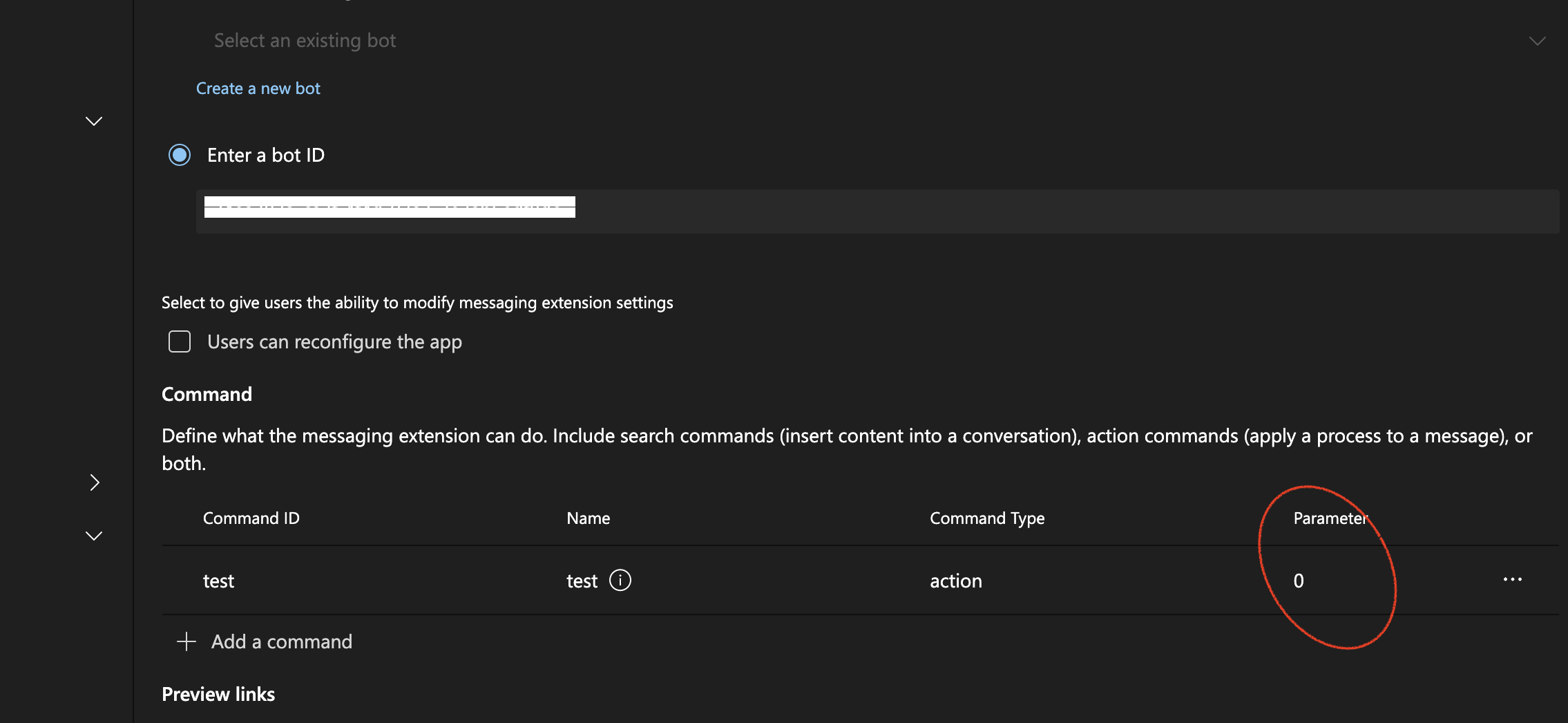
Task: Click the Name column header
Action: coord(589,518)
